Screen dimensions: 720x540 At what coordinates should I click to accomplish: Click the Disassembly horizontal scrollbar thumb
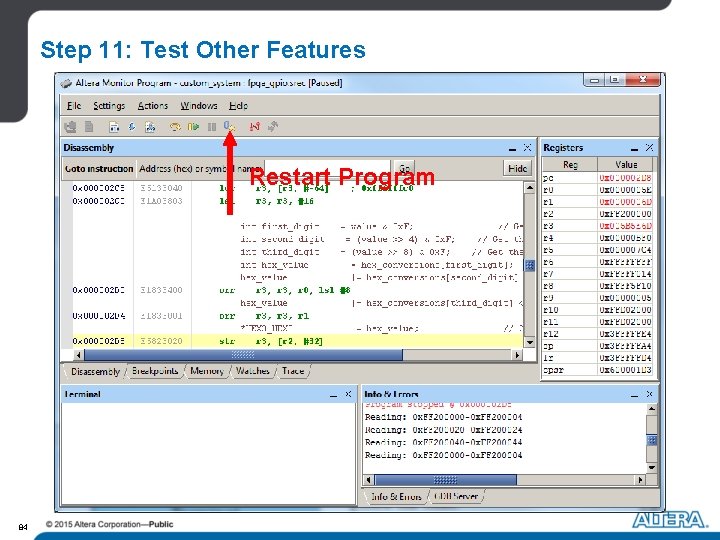pyautogui.click(x=243, y=354)
